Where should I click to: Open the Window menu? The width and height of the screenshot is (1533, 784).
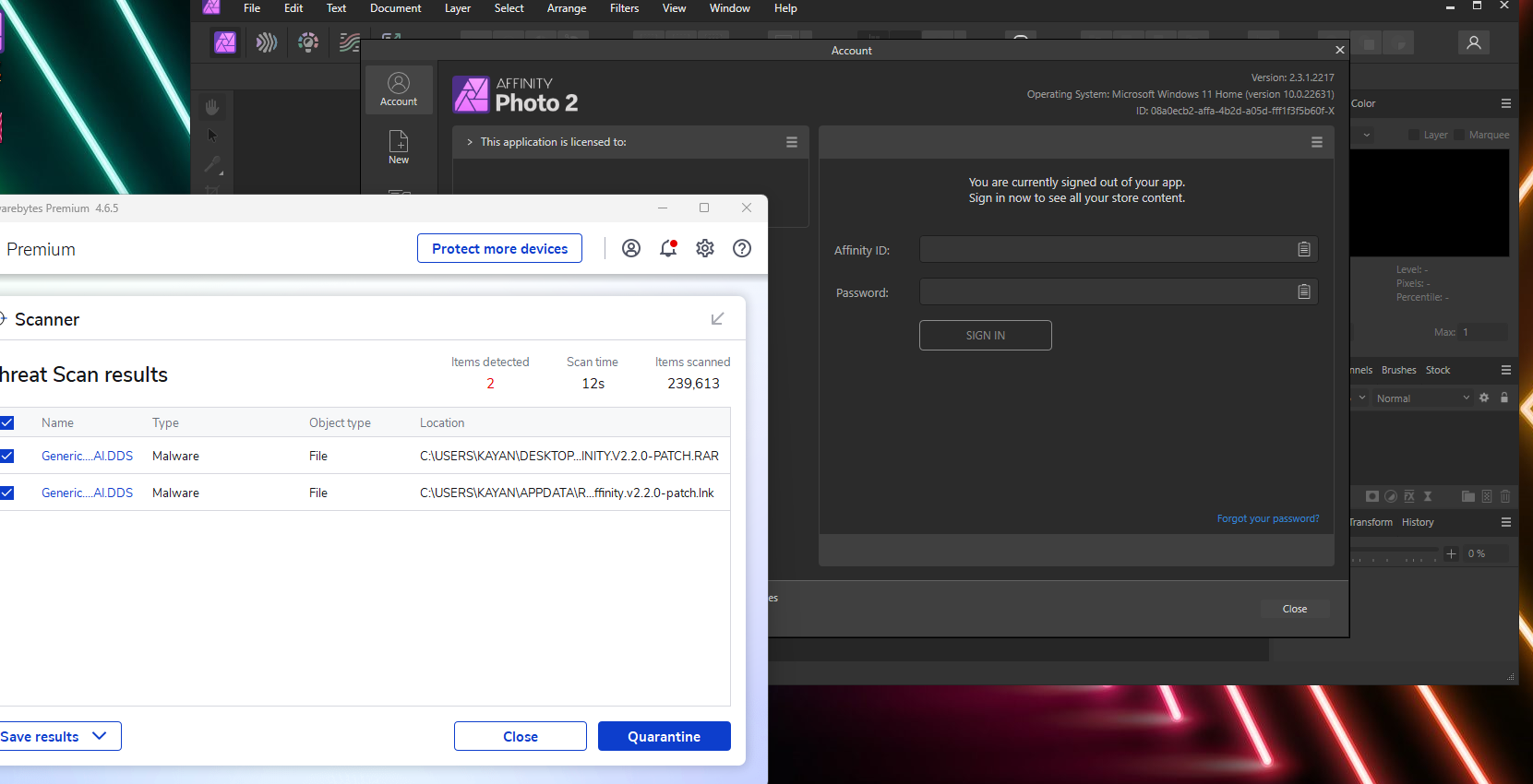730,8
